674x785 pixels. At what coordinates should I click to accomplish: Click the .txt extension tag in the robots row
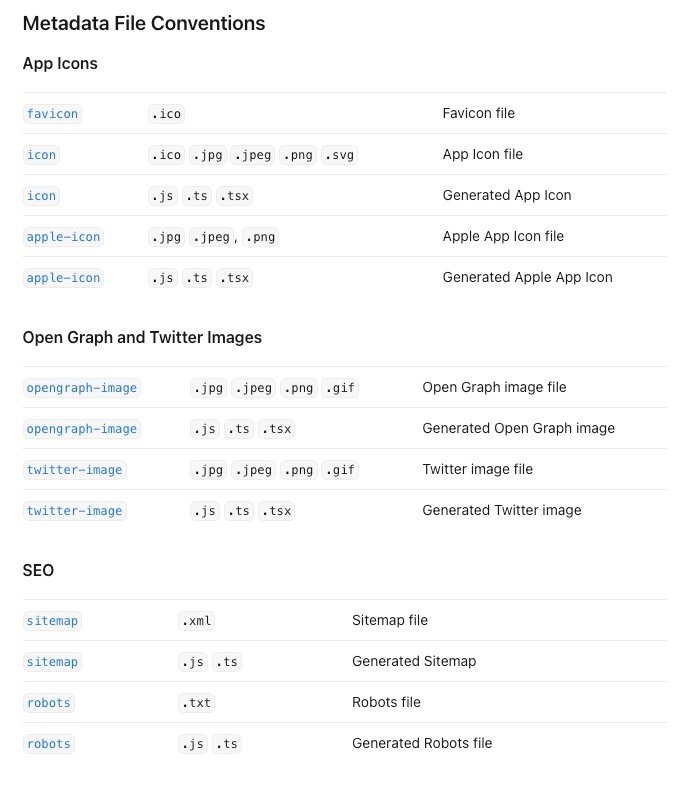click(196, 703)
